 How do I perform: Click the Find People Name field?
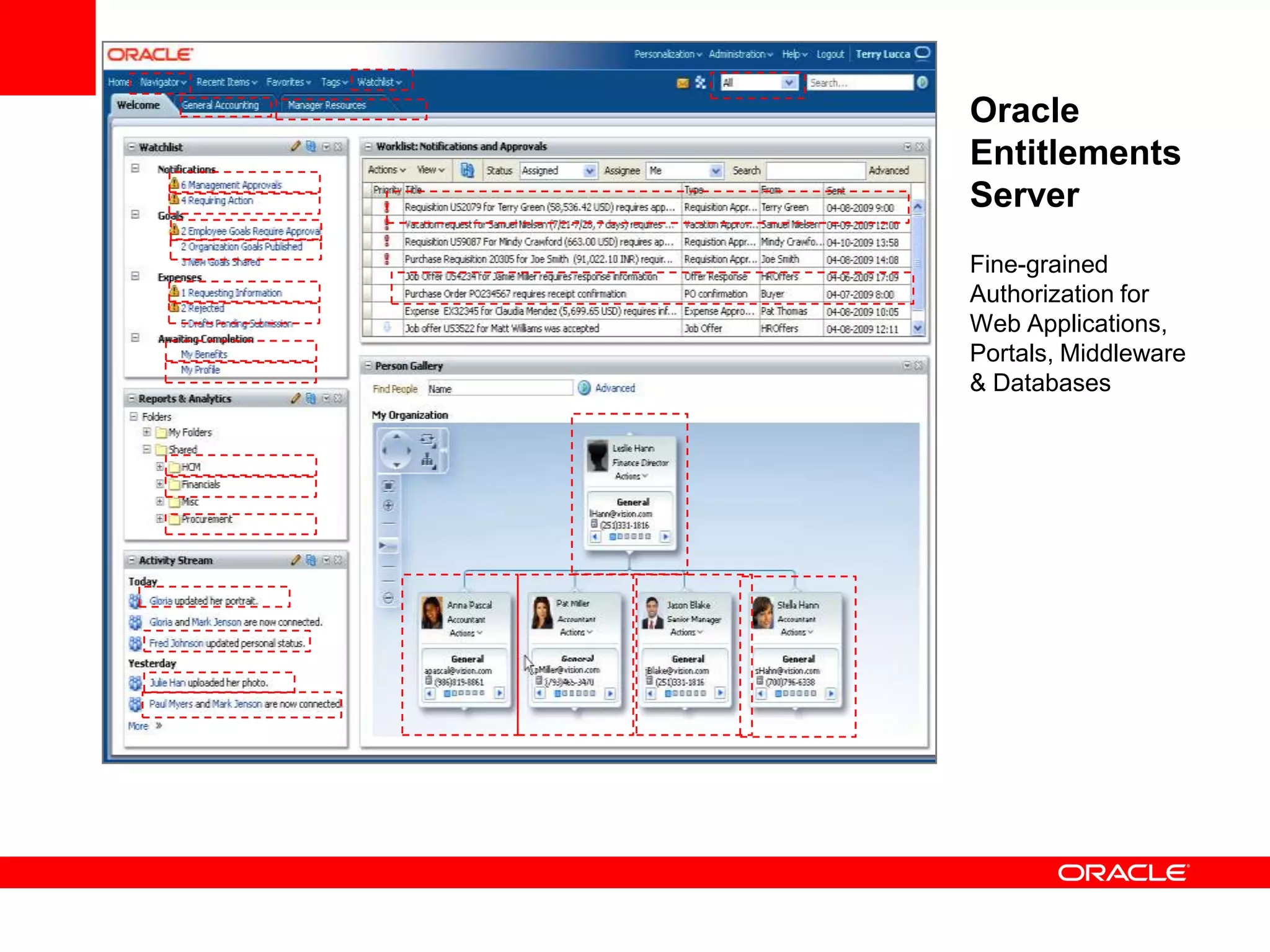click(499, 389)
